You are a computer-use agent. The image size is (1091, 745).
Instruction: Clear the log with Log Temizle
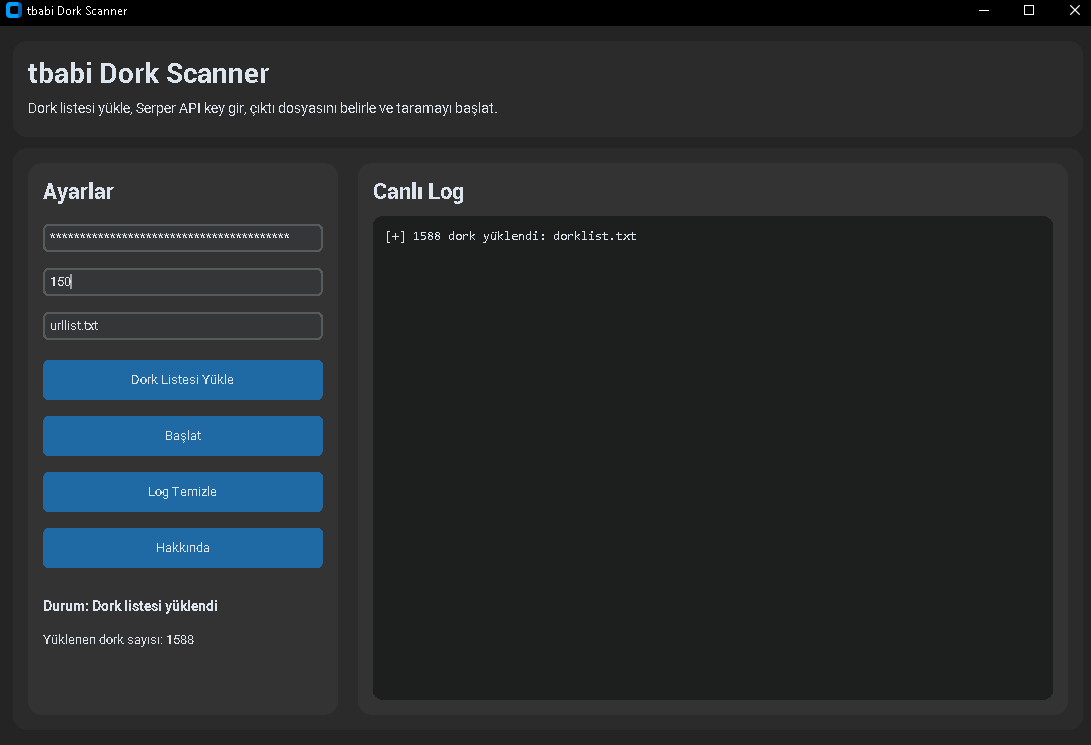point(182,492)
